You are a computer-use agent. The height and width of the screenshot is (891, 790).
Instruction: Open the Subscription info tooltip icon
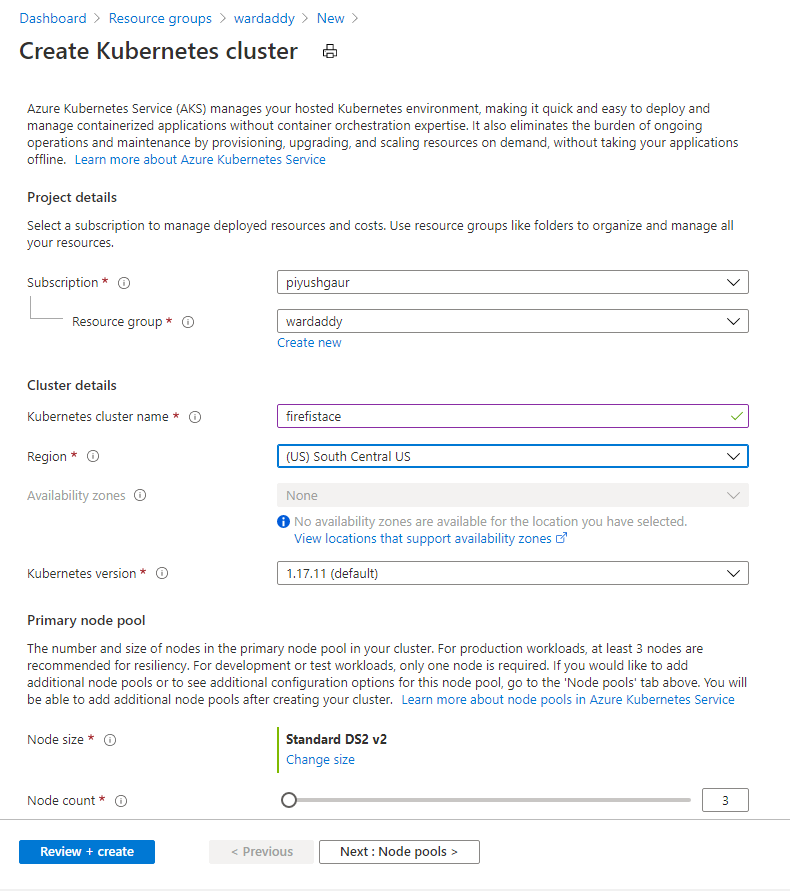[123, 282]
